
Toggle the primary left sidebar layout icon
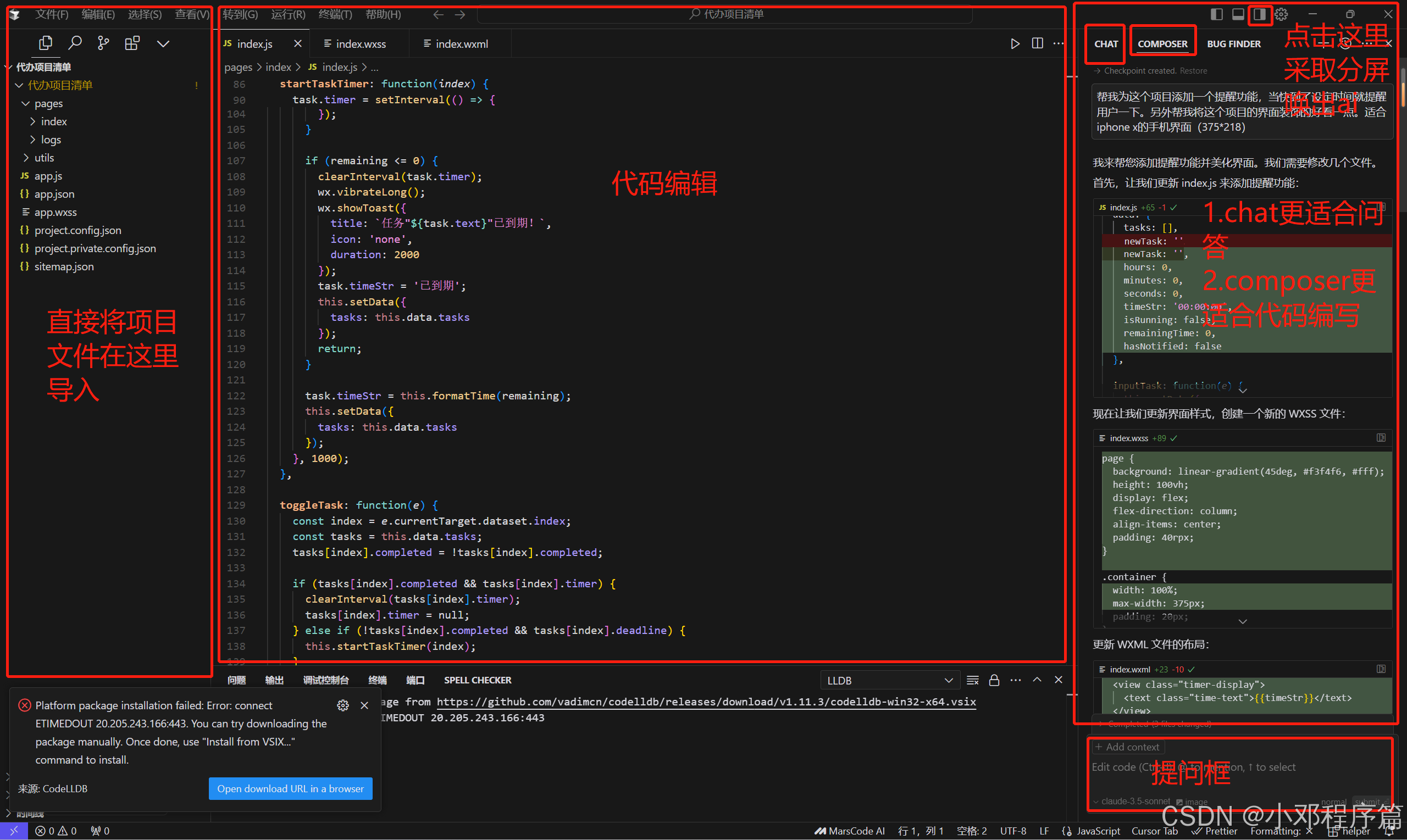pyautogui.click(x=1216, y=14)
